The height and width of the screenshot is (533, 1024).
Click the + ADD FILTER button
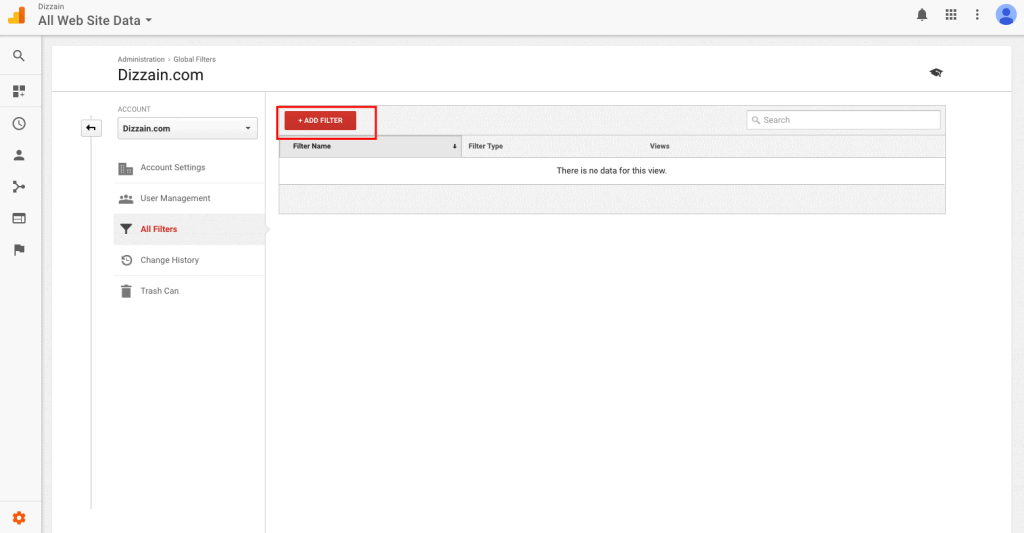tap(320, 120)
